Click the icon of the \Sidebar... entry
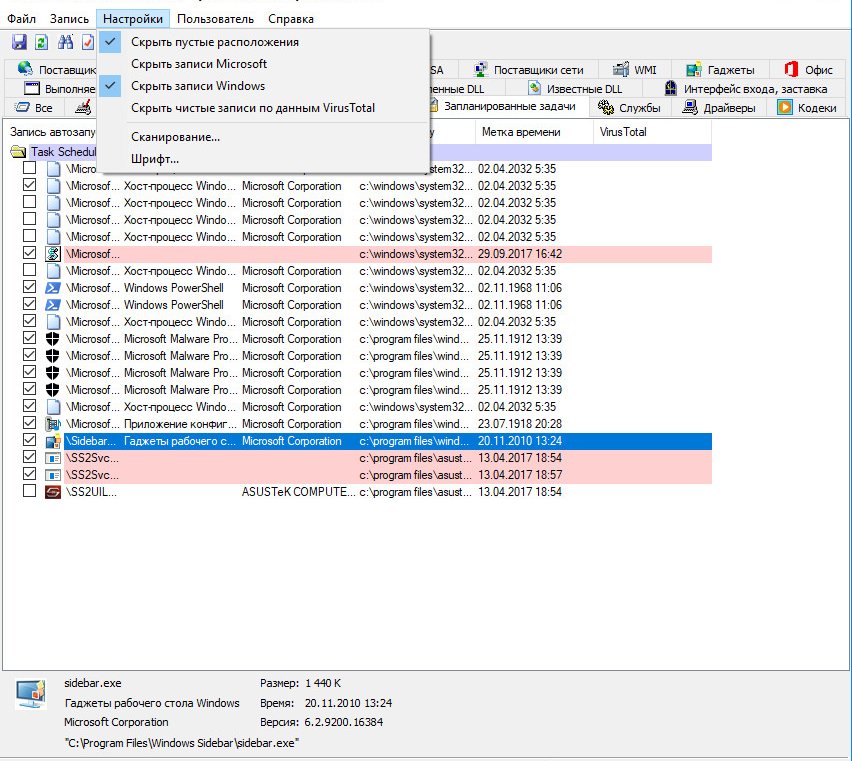Image resolution: width=852 pixels, height=761 pixels. [53, 441]
